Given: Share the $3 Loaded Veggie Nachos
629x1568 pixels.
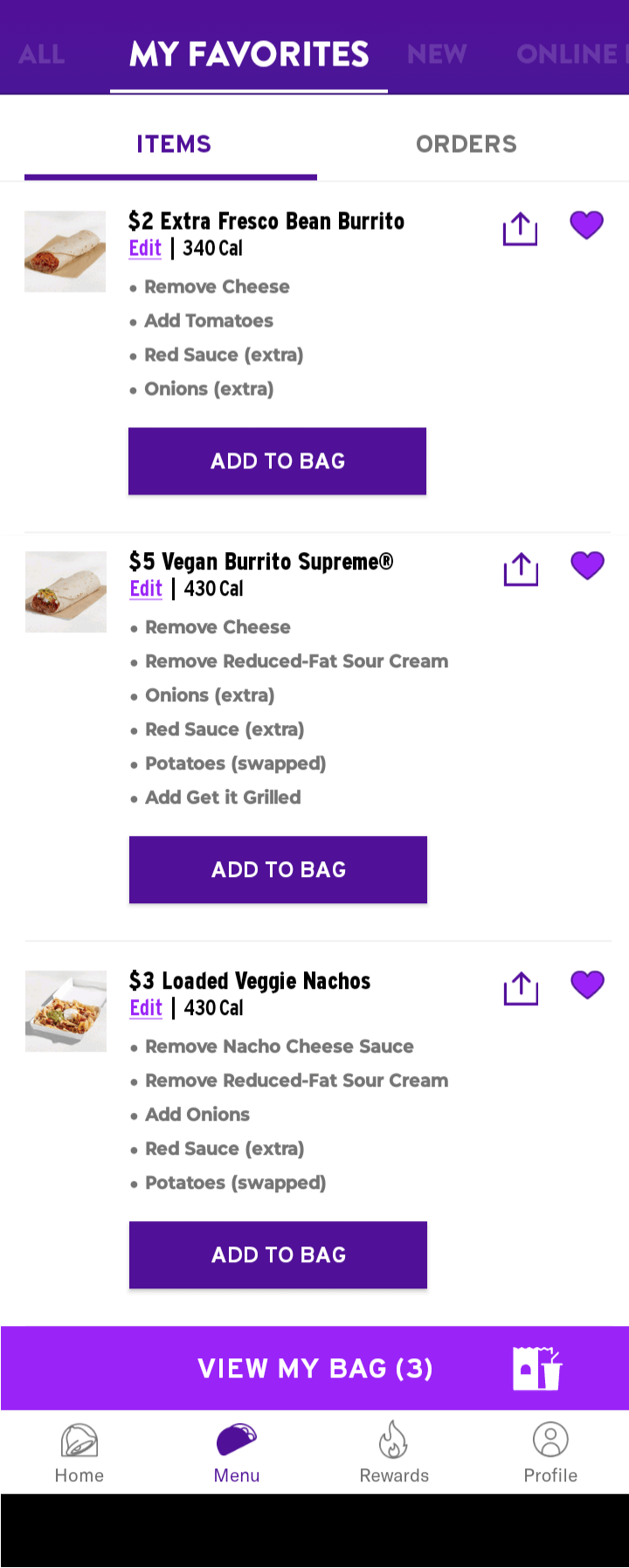Looking at the screenshot, I should click(x=521, y=988).
